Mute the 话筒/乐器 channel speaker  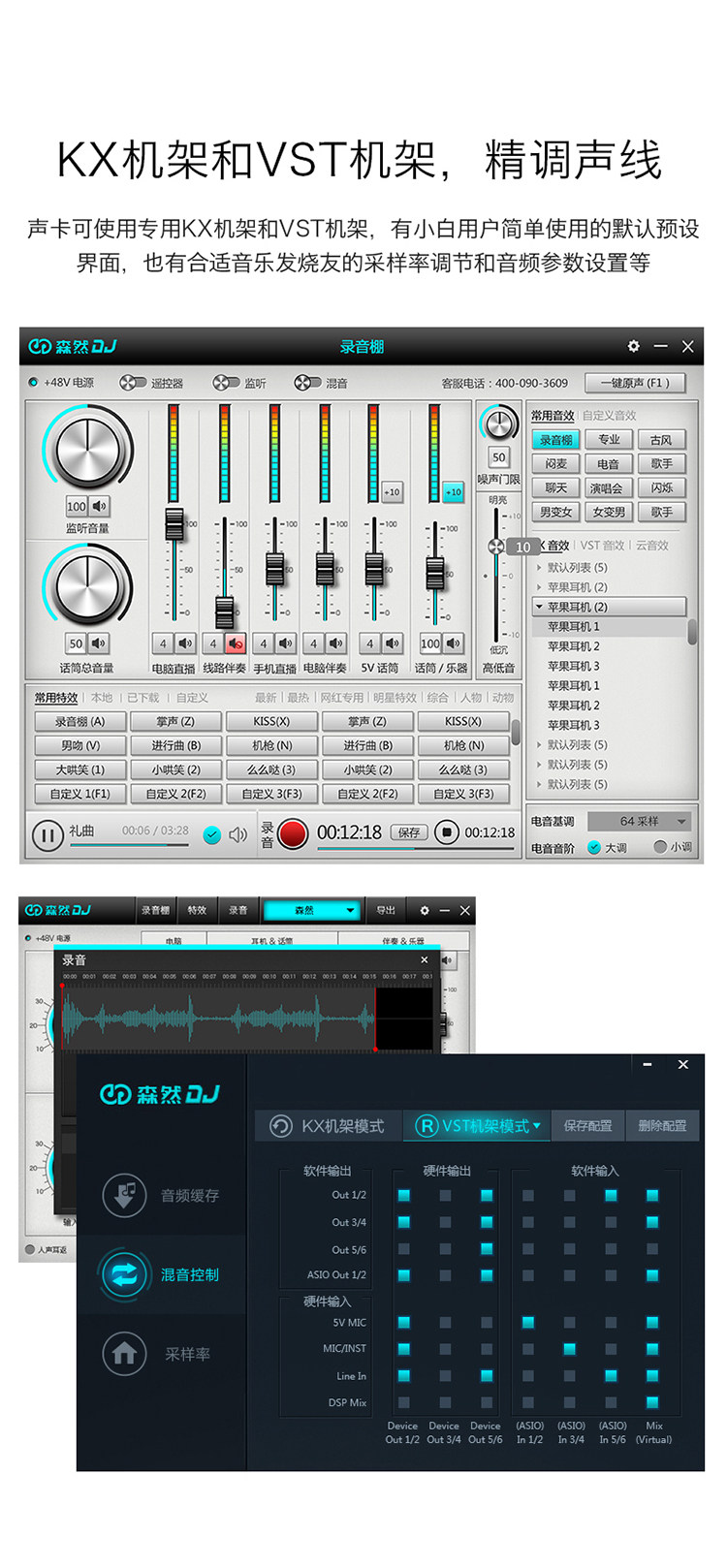pos(453,643)
